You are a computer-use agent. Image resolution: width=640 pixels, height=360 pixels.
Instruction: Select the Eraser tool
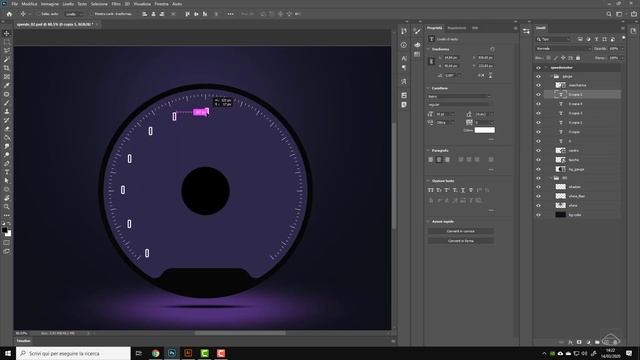[x=7, y=129]
